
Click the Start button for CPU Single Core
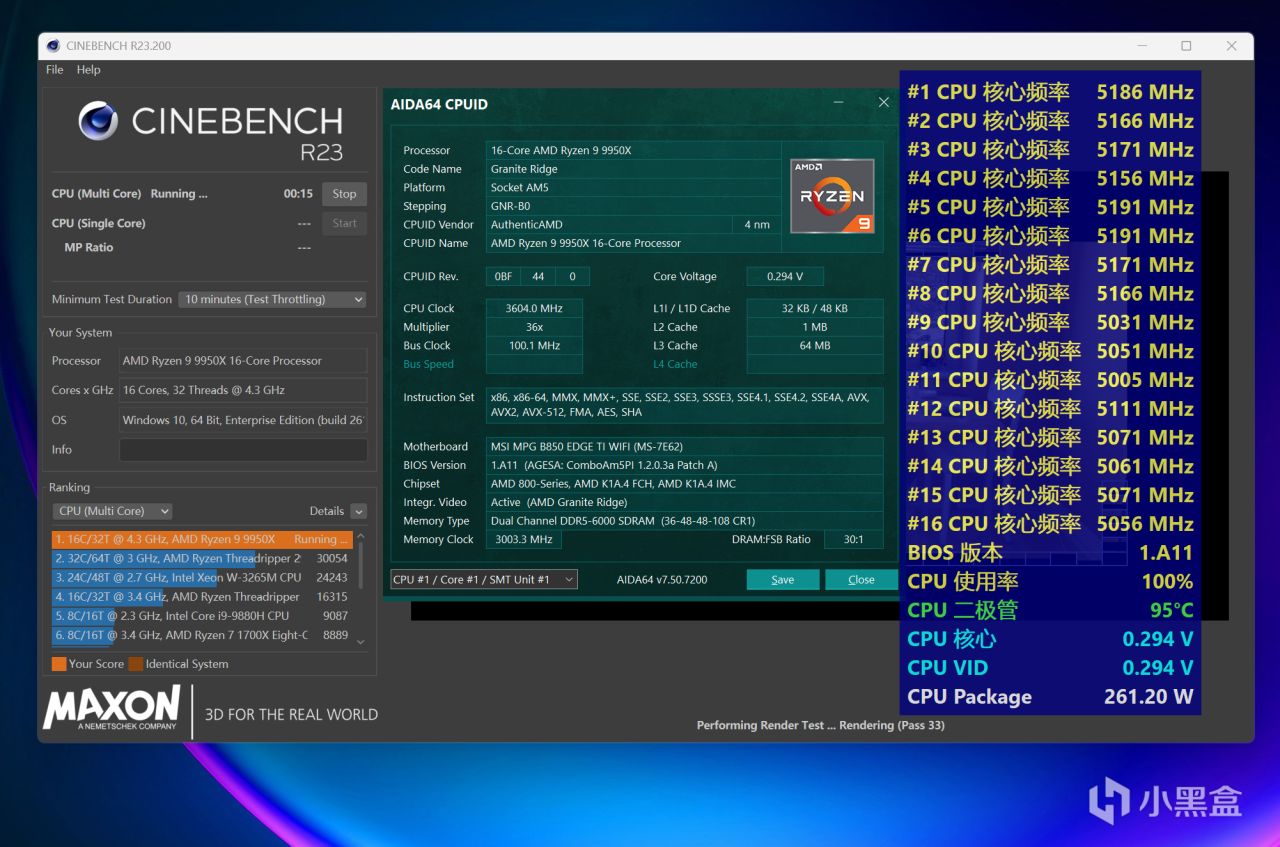coord(344,223)
